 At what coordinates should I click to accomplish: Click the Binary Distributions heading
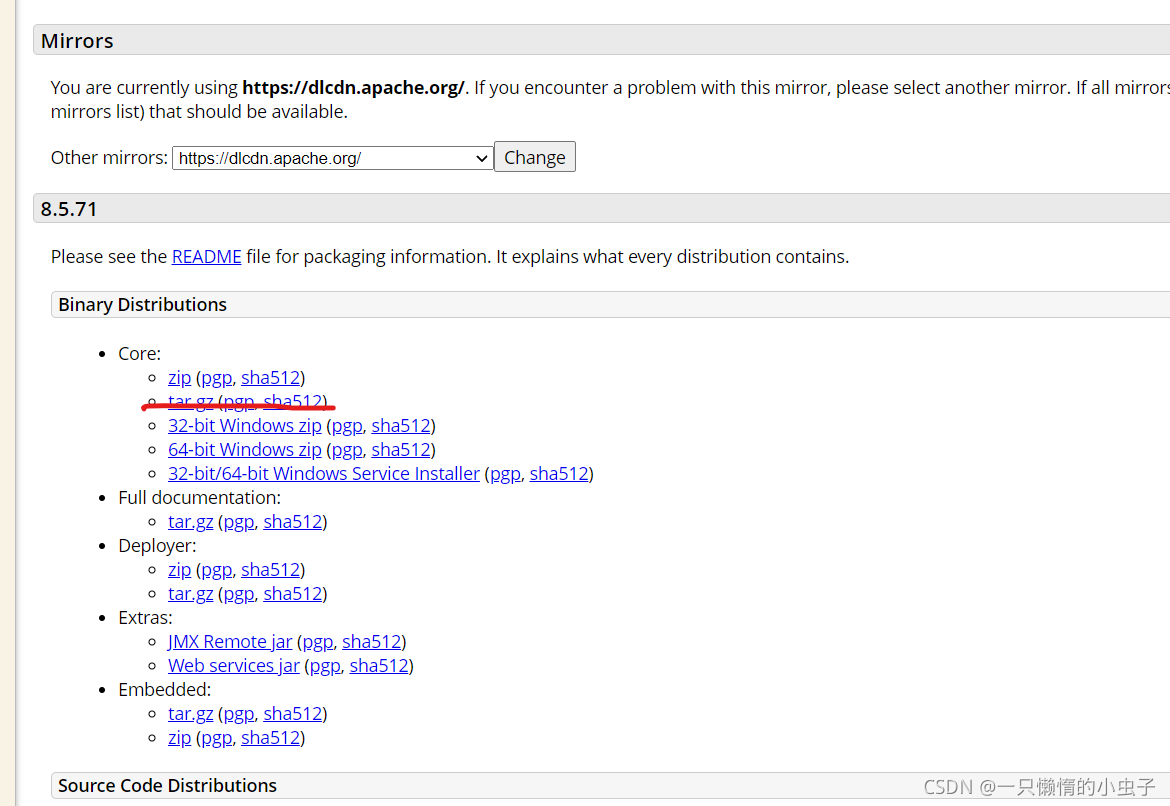tap(143, 304)
